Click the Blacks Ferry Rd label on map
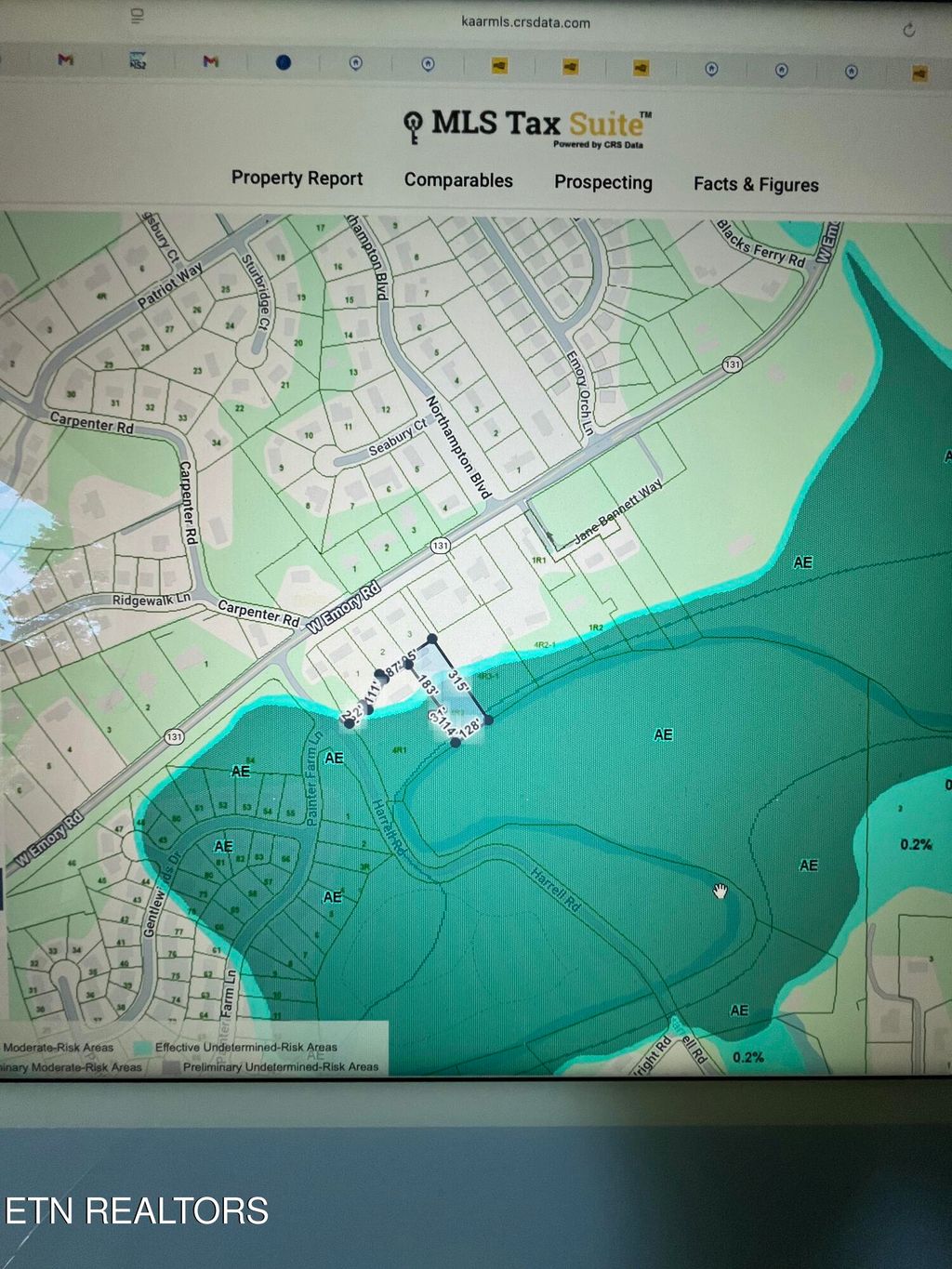 coord(760,244)
